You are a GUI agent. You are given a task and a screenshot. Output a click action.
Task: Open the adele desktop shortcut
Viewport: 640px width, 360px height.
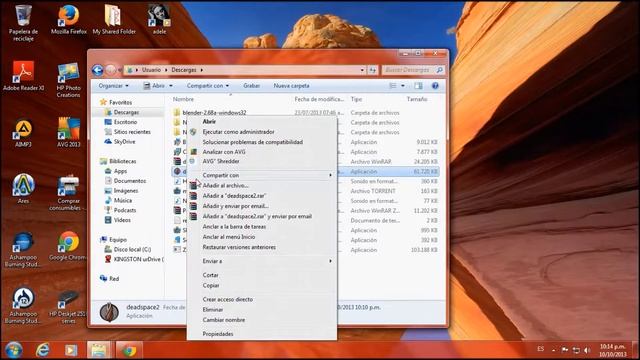[159, 20]
